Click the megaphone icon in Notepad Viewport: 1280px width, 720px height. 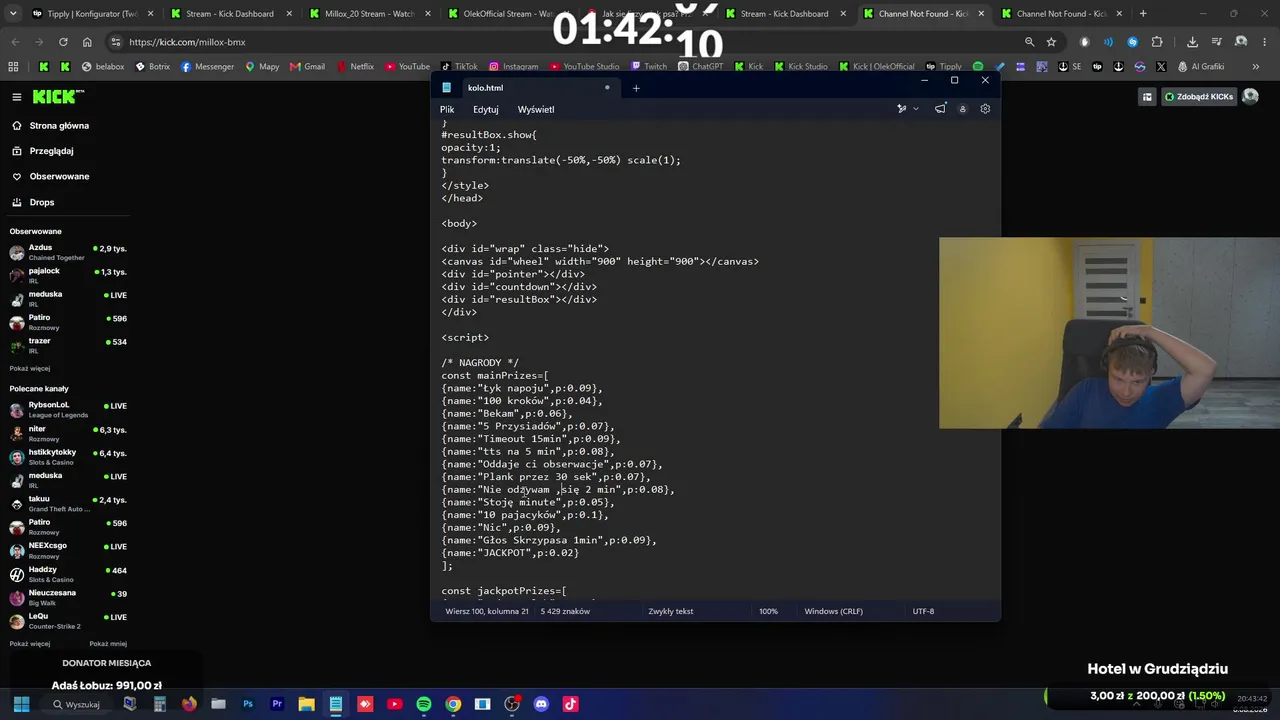940,109
